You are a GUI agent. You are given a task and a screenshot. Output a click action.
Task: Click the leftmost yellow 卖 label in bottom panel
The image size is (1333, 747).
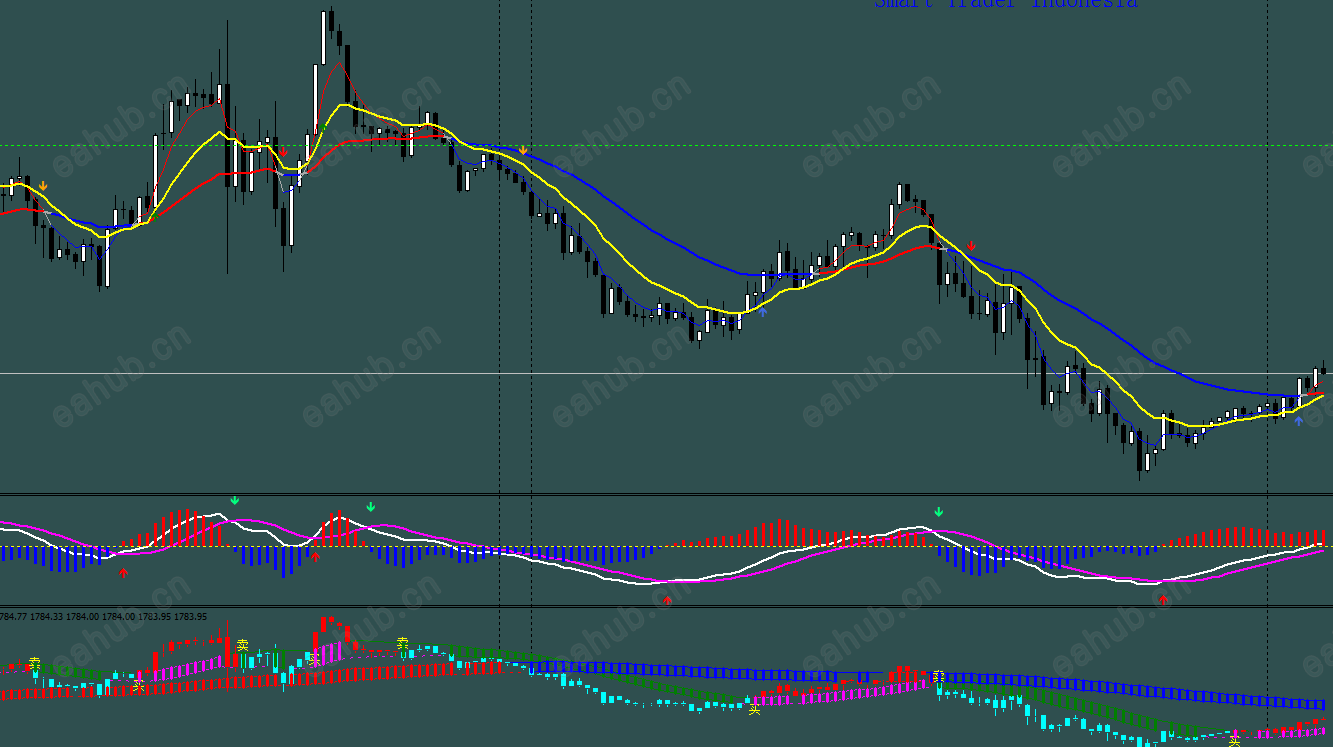(34, 663)
